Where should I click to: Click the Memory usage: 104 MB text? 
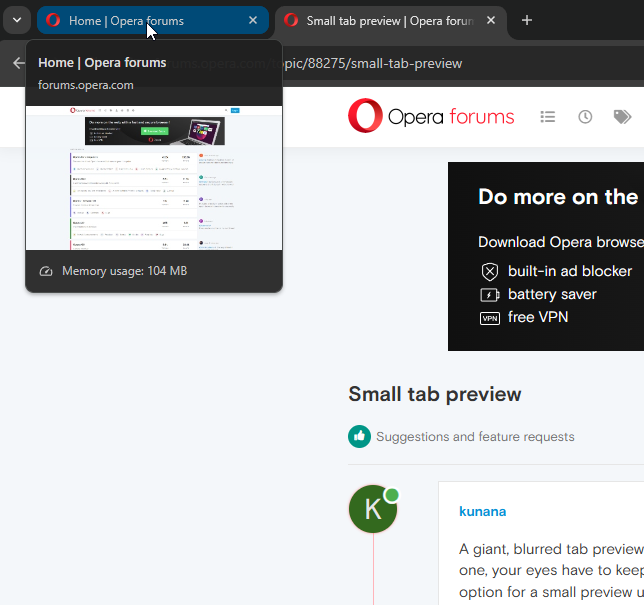(124, 271)
